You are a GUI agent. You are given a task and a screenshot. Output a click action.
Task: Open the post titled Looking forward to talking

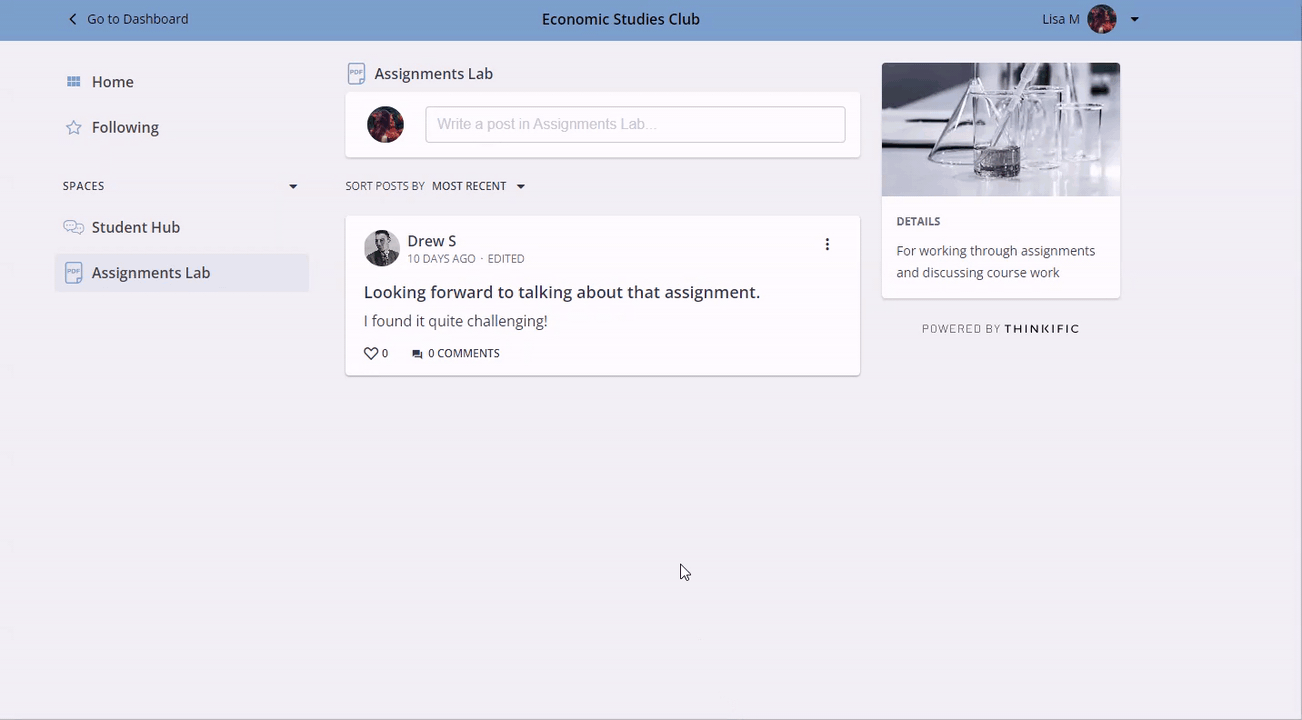(562, 292)
